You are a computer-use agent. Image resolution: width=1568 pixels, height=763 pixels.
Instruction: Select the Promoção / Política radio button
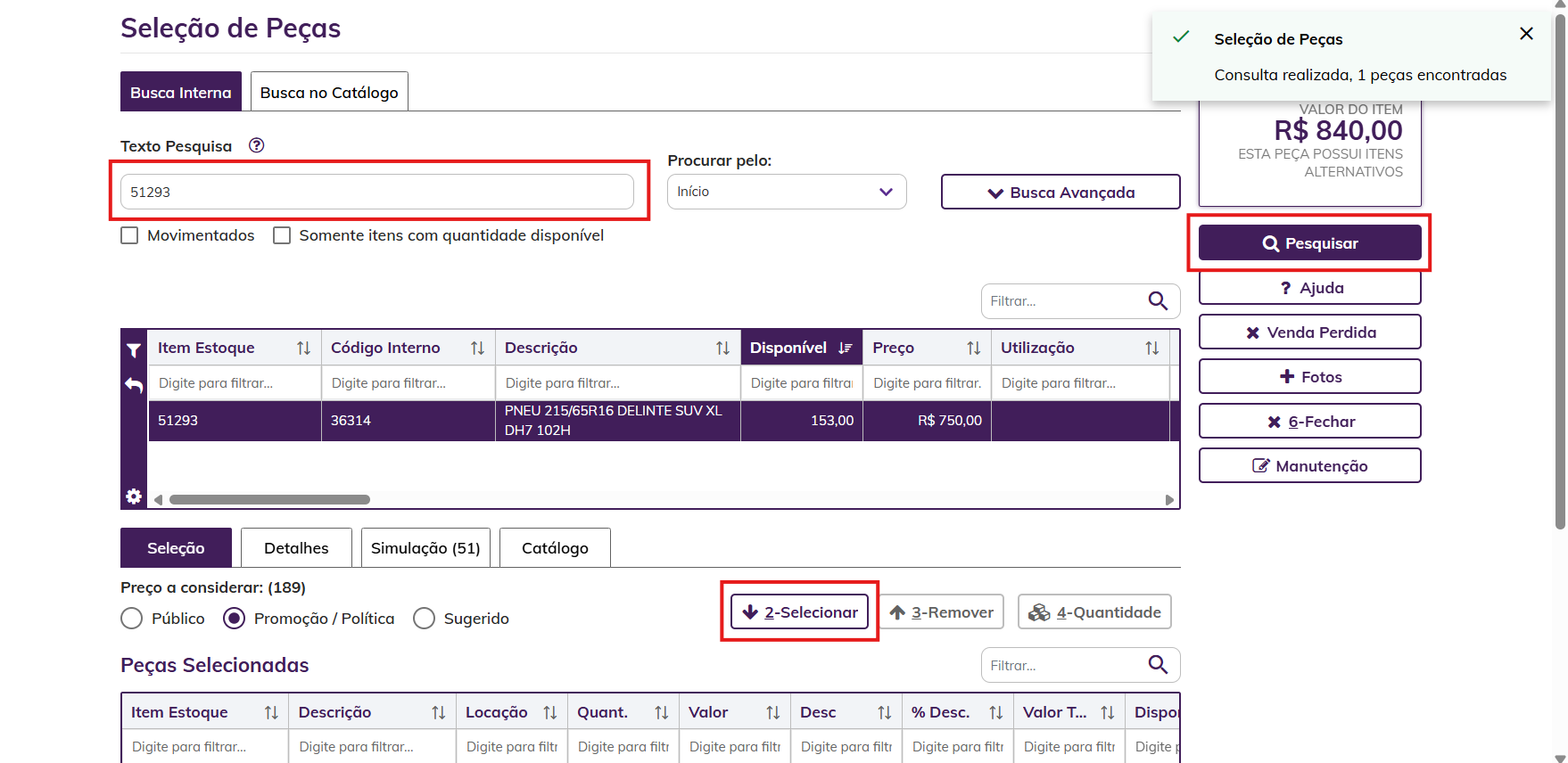(x=234, y=619)
